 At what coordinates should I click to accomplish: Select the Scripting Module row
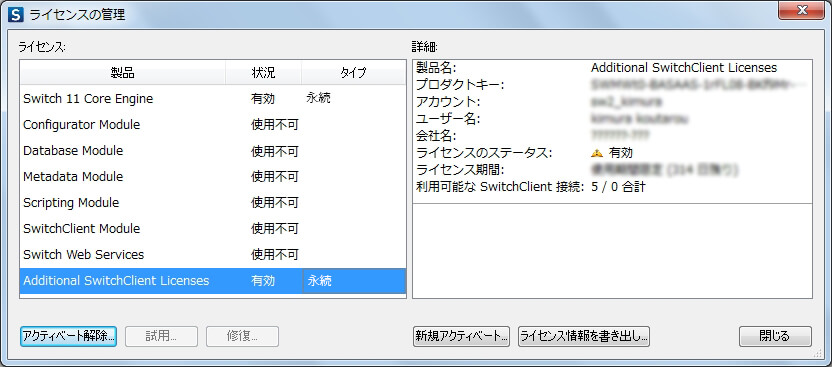(x=213, y=203)
